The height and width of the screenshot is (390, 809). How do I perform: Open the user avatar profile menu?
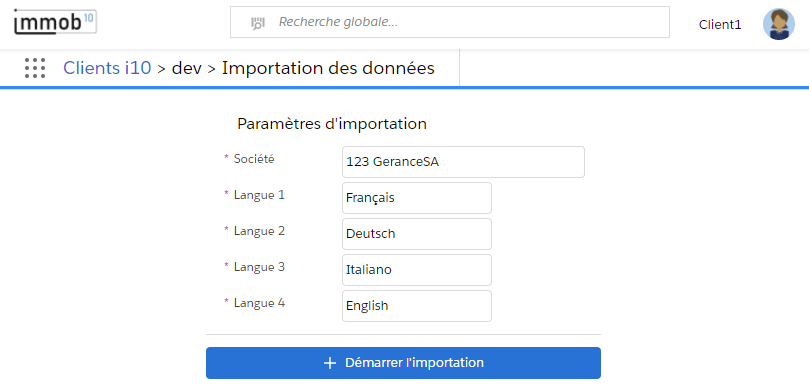tap(779, 24)
